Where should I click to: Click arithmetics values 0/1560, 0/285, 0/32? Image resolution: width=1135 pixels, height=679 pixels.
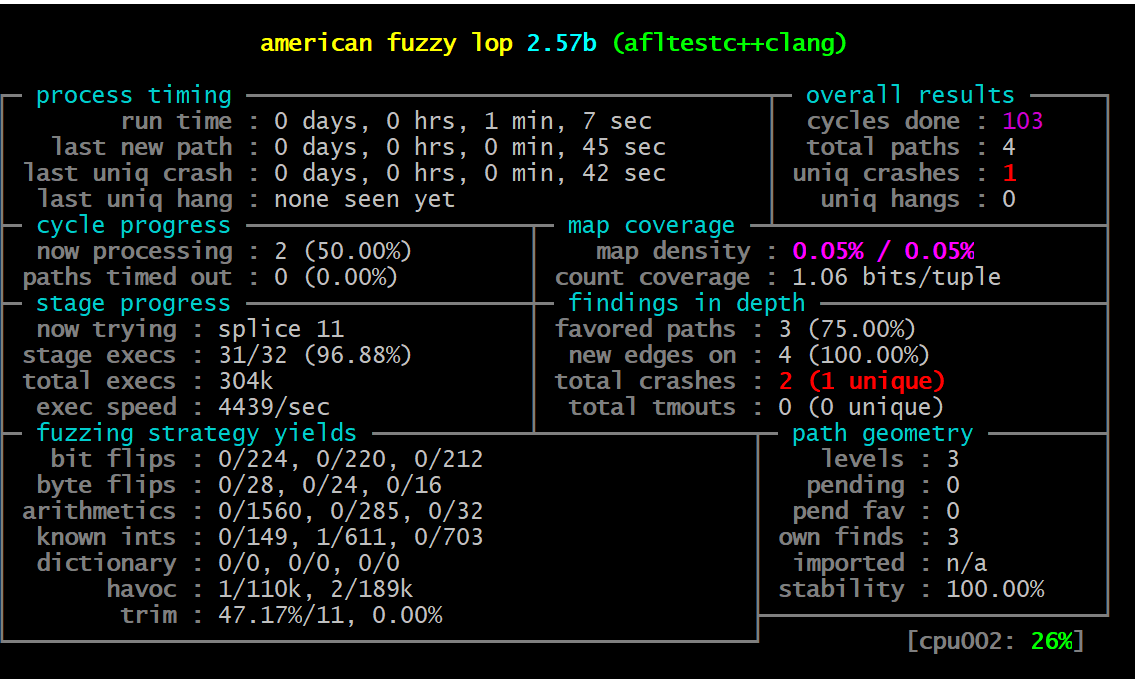pyautogui.click(x=350, y=511)
